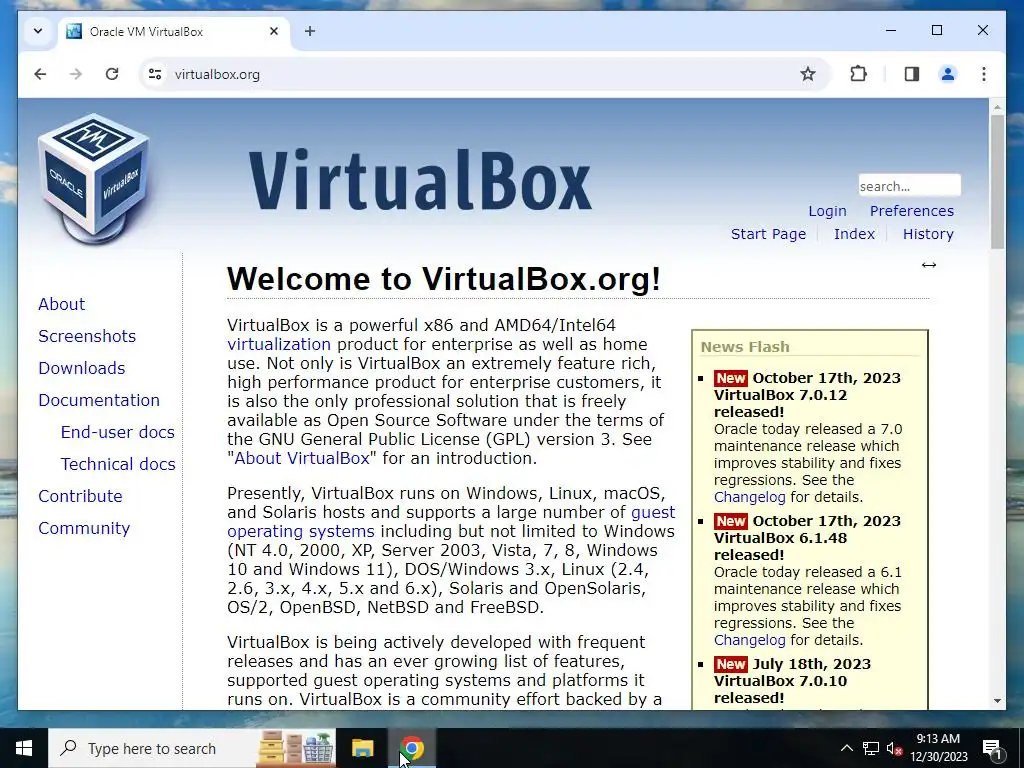Open File Explorer from the taskbar
Viewport: 1024px width, 768px height.
(362, 748)
